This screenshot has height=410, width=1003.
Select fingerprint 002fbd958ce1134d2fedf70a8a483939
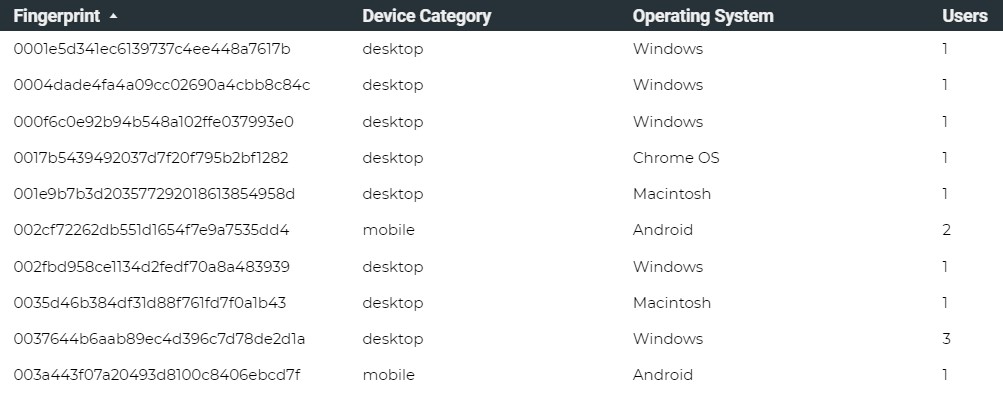tap(151, 267)
